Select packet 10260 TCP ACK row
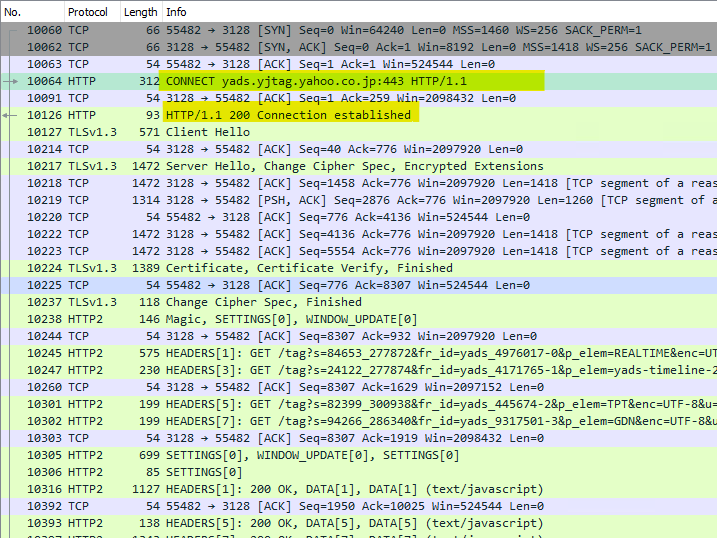Screen dimensions: 717x538 (x=358, y=387)
